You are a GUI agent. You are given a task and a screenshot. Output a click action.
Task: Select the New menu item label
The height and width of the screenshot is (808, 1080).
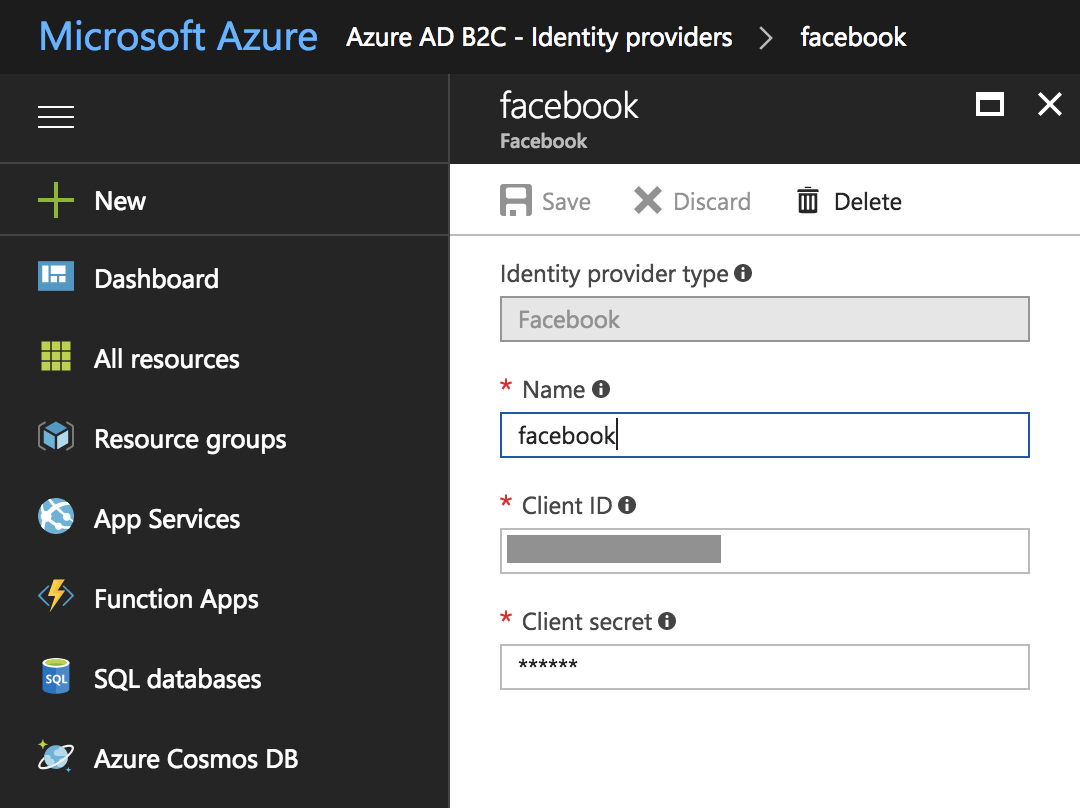tap(120, 201)
